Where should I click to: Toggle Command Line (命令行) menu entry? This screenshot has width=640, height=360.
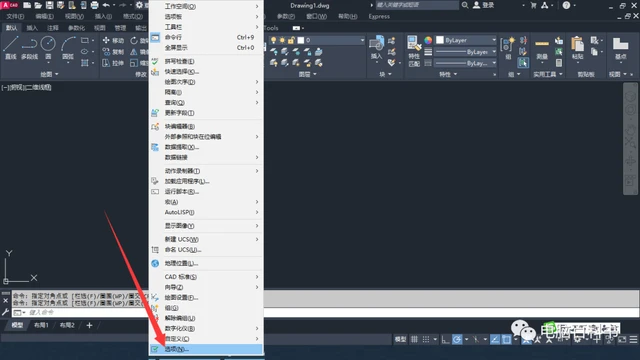(x=206, y=37)
